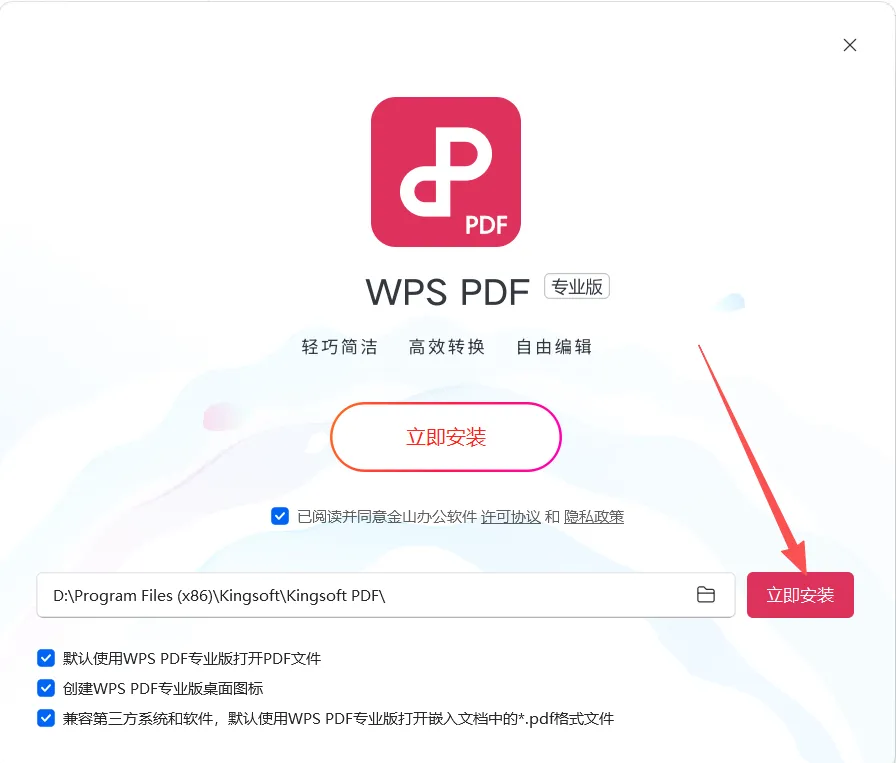
Task: Click the folder browse icon in path field
Action: 706,594
